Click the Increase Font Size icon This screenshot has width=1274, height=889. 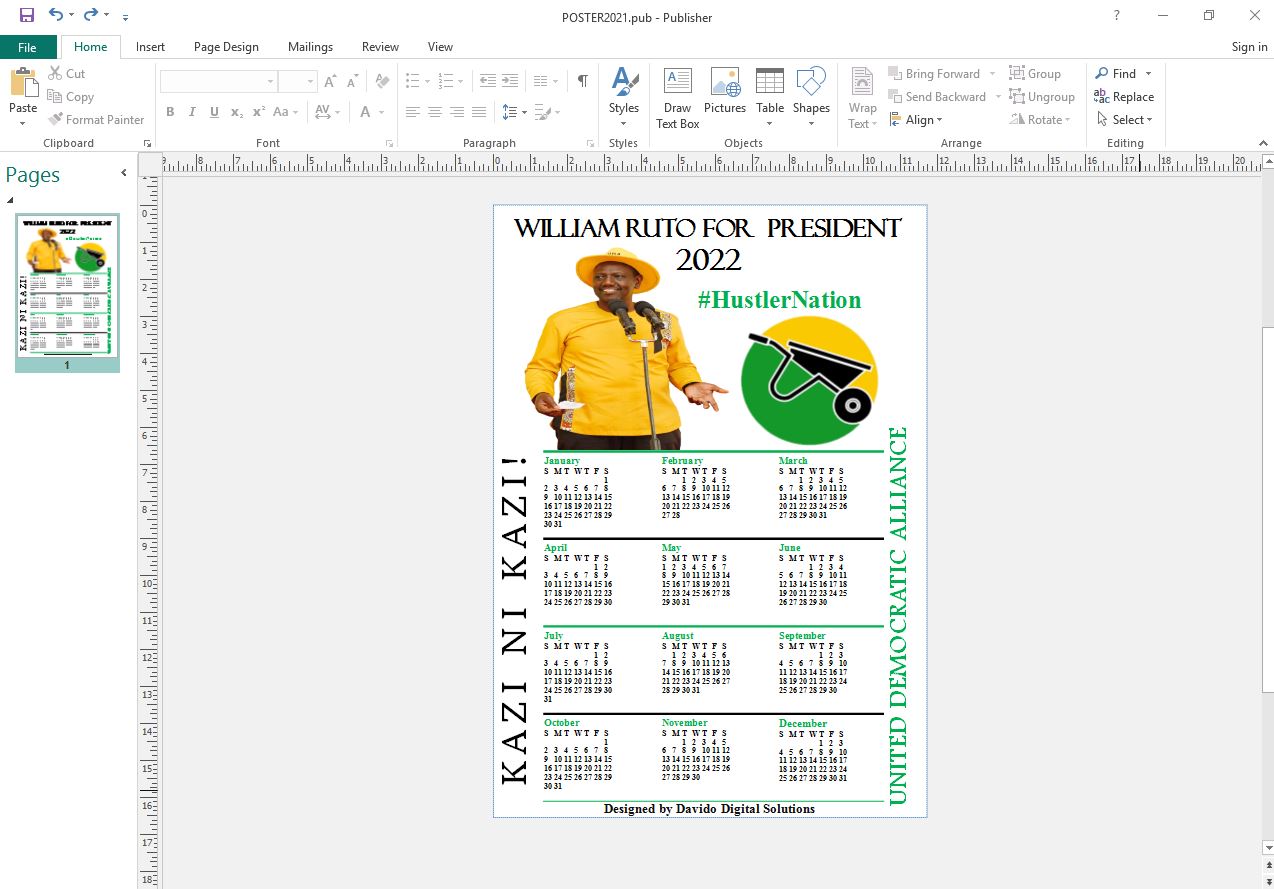coord(331,81)
